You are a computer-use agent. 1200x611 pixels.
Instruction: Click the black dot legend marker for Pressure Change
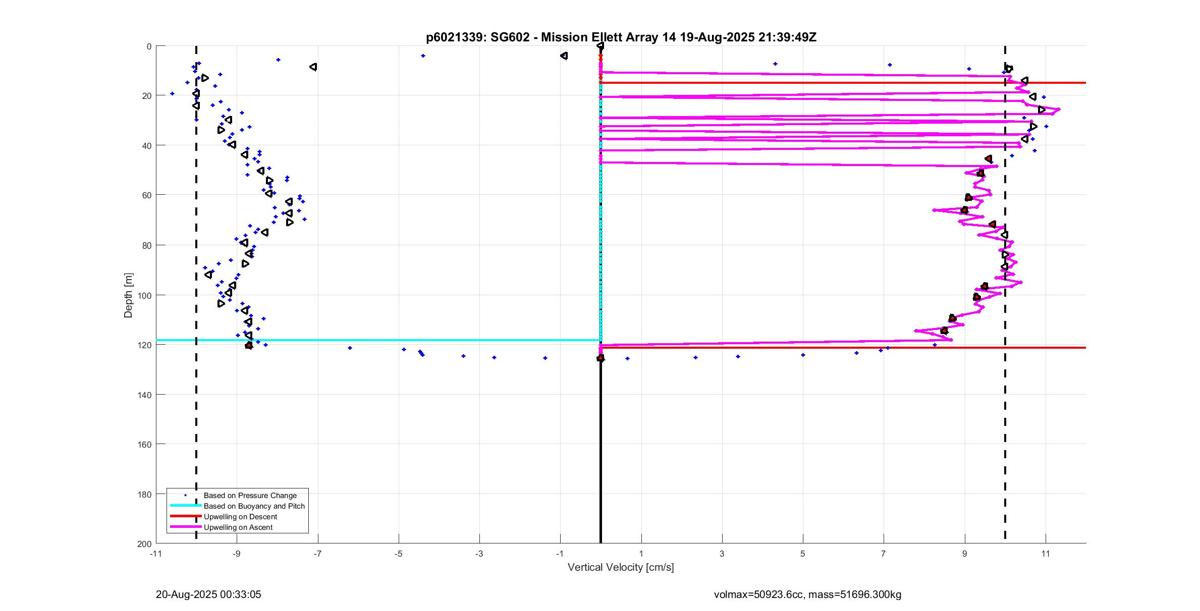185,495
